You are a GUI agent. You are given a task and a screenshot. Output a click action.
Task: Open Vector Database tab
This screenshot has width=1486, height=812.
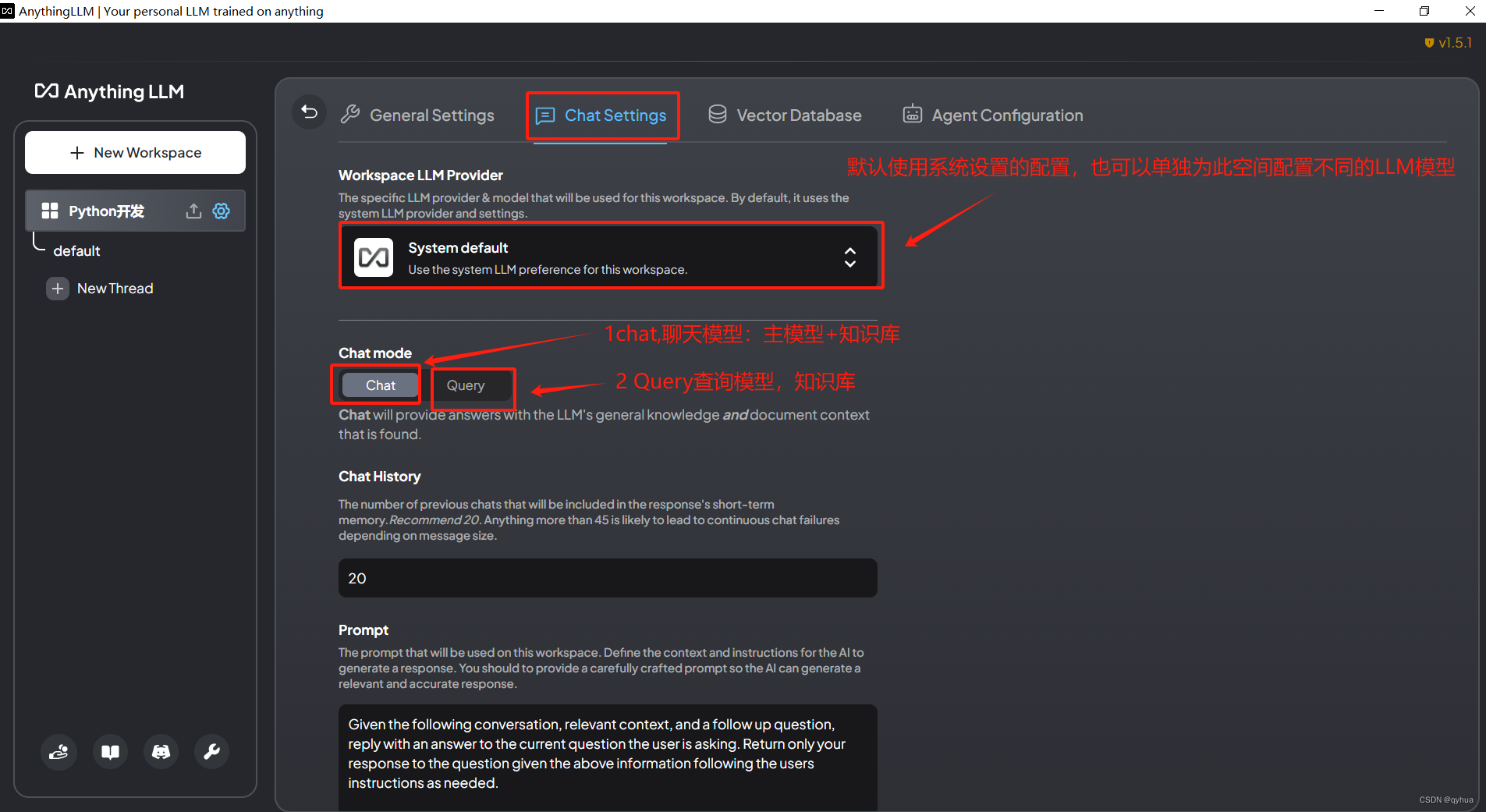pyautogui.click(x=785, y=115)
